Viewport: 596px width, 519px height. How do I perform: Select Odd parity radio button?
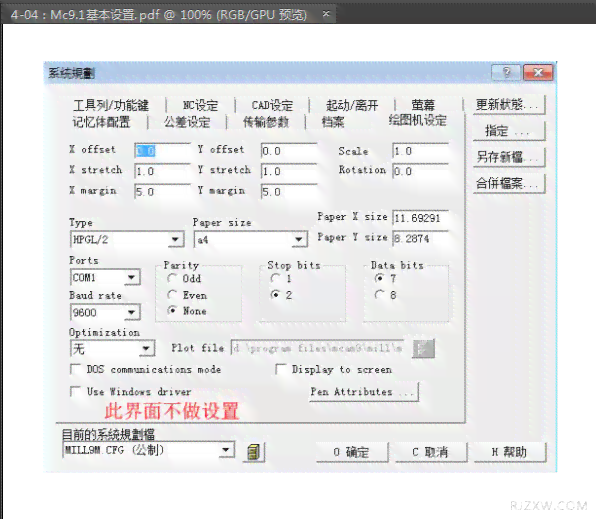[172, 278]
